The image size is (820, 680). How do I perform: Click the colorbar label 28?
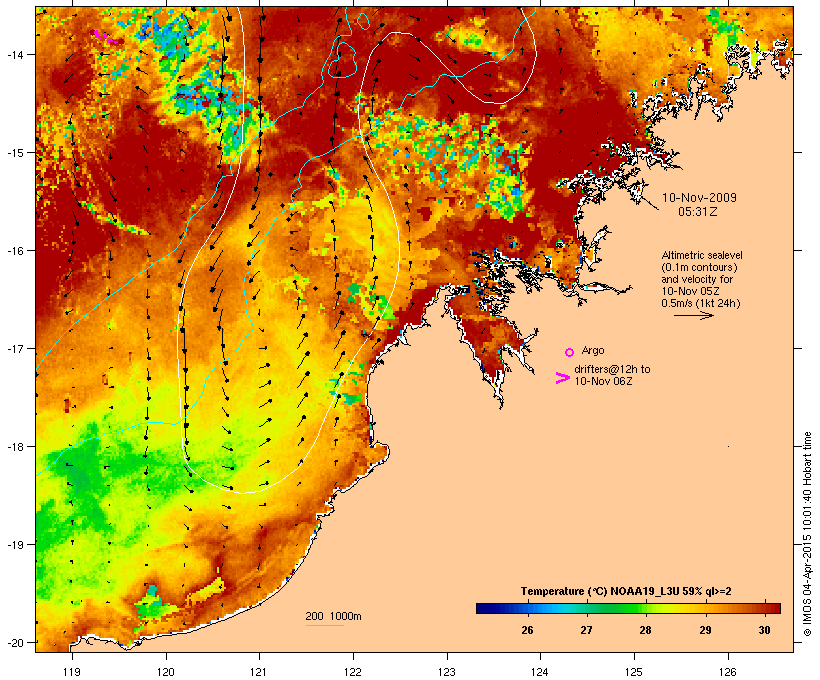click(645, 630)
